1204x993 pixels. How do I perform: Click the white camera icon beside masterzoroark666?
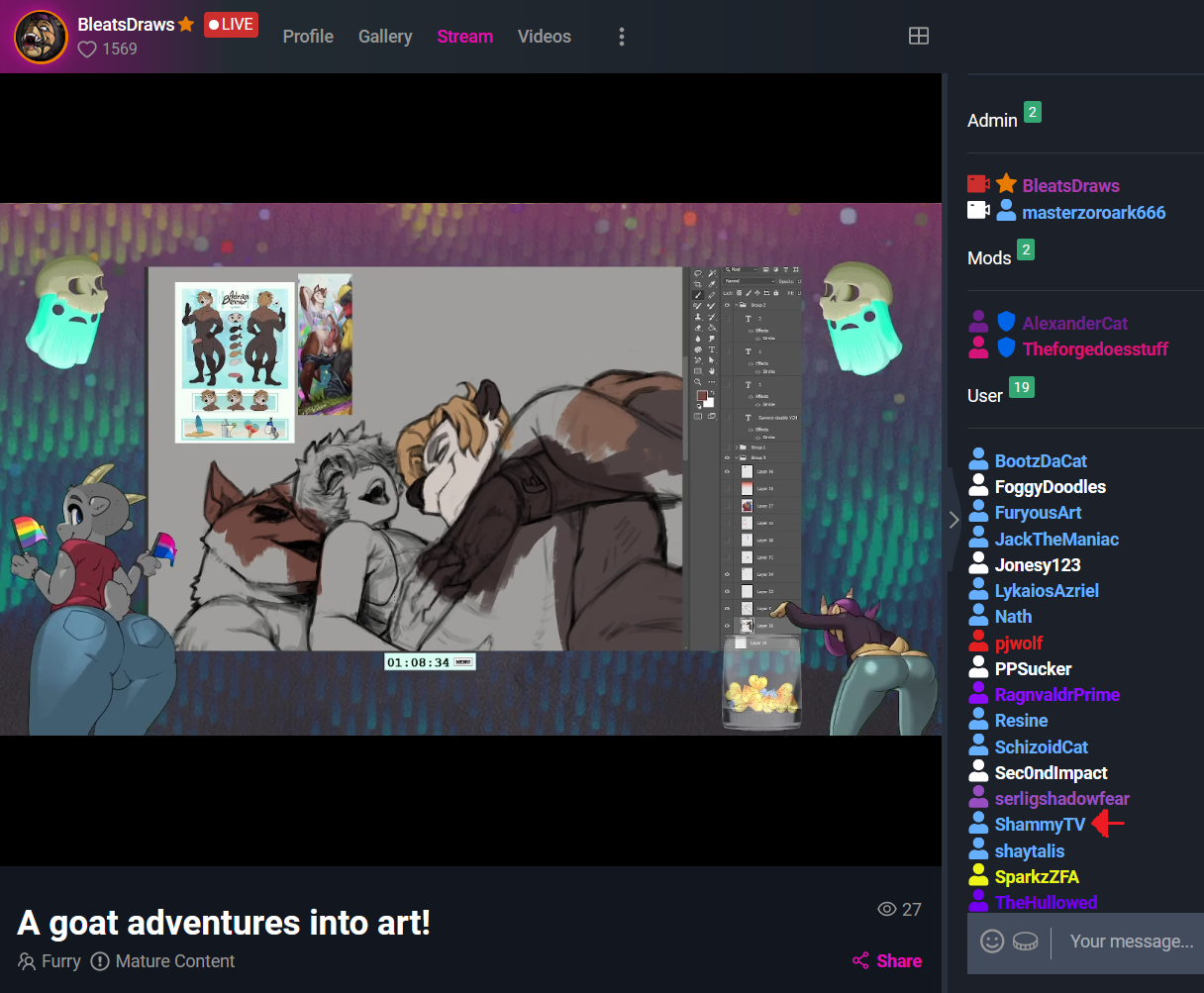pos(978,210)
